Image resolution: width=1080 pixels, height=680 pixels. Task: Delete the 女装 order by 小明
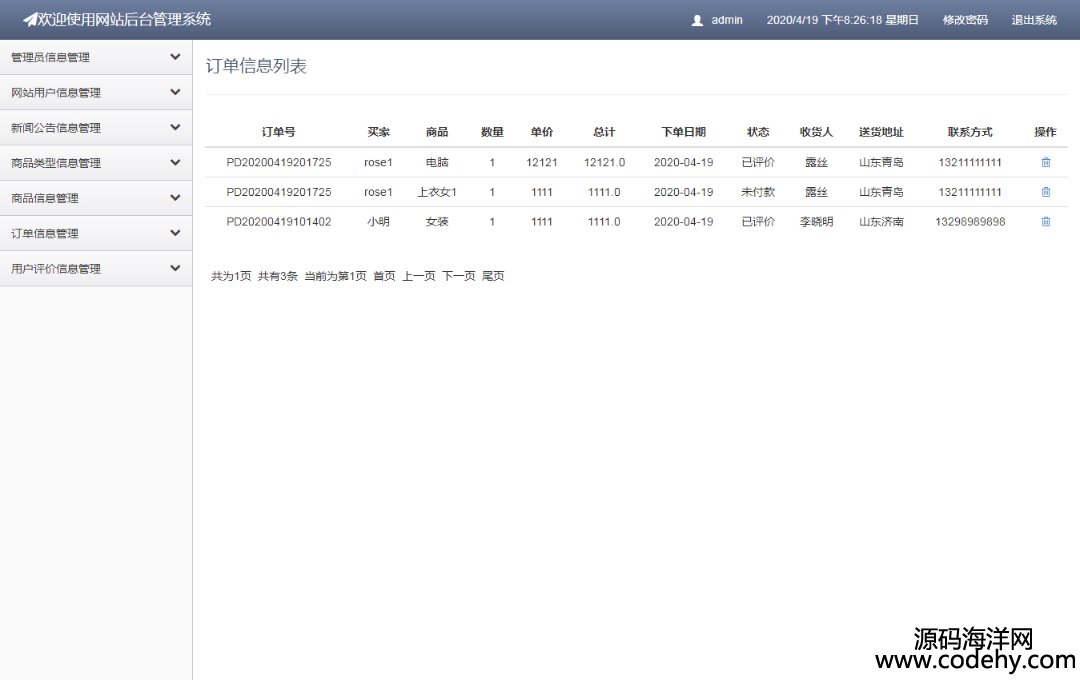[1046, 222]
